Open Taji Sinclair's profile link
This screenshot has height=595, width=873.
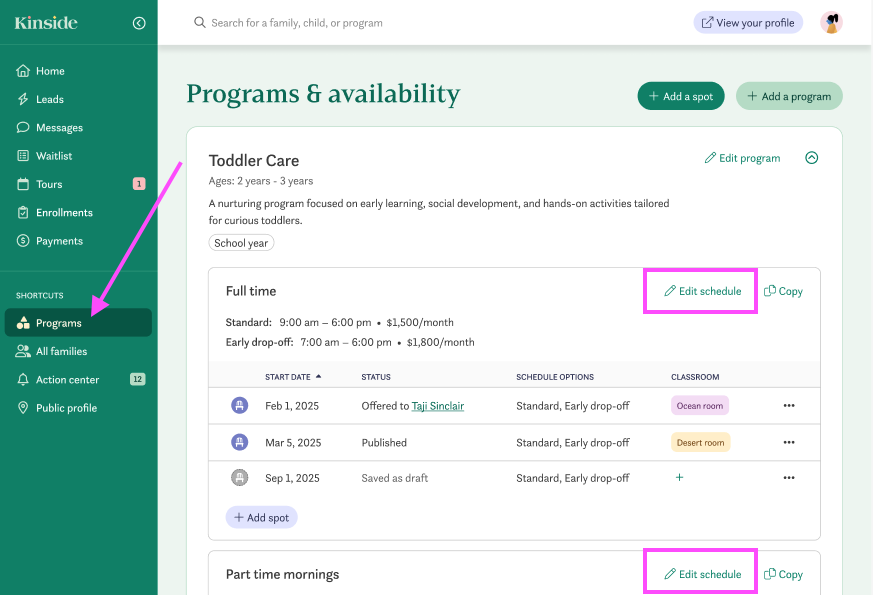tap(437, 406)
